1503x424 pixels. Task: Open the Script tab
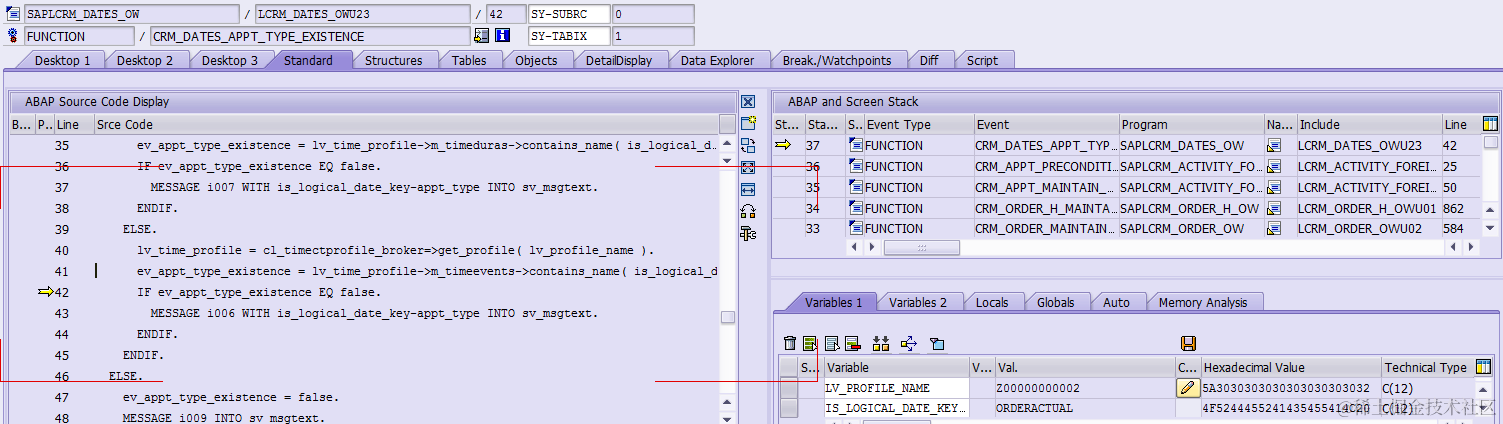(x=982, y=60)
